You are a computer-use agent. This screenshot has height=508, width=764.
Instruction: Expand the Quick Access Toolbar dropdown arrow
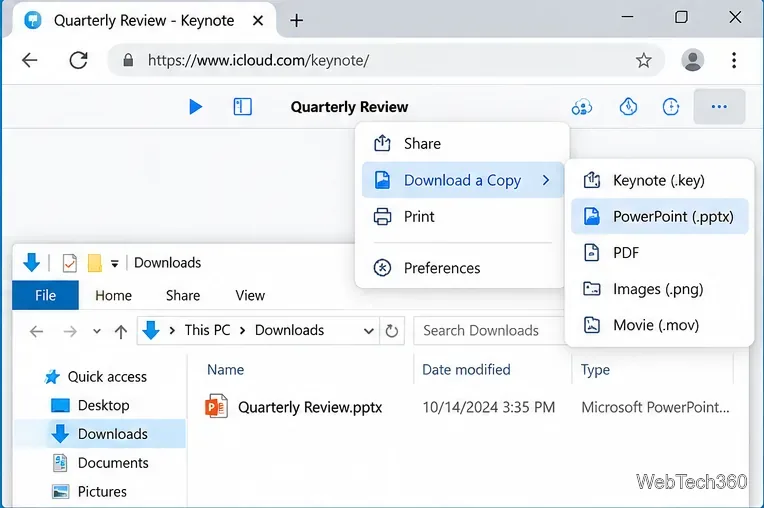(115, 263)
